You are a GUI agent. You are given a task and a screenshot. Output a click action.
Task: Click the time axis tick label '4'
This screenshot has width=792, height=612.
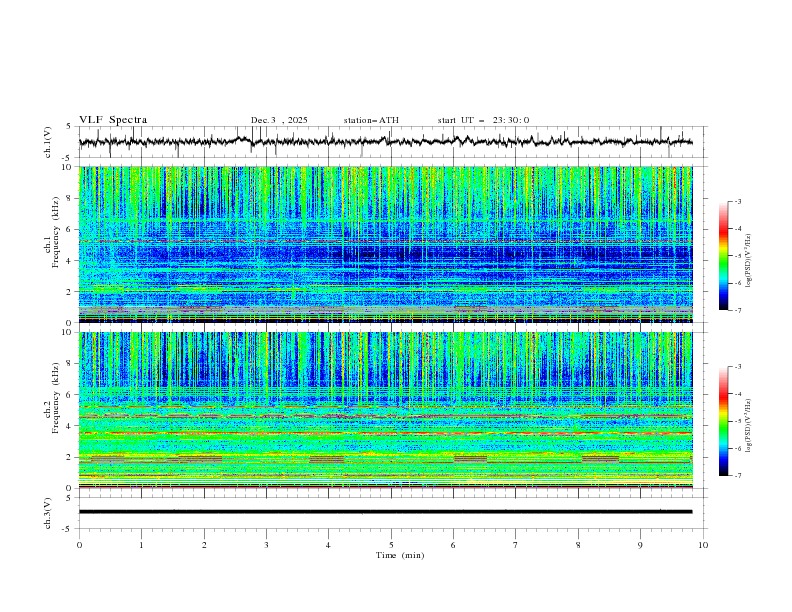(x=328, y=545)
